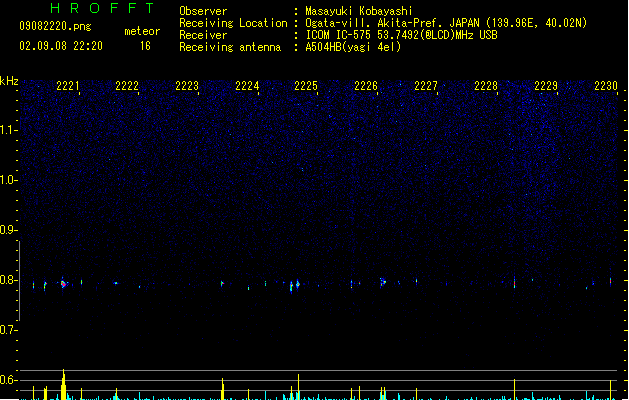Click the yellow spike between 2228 and 2229
The width and height of the screenshot is (629, 400).
(515, 389)
